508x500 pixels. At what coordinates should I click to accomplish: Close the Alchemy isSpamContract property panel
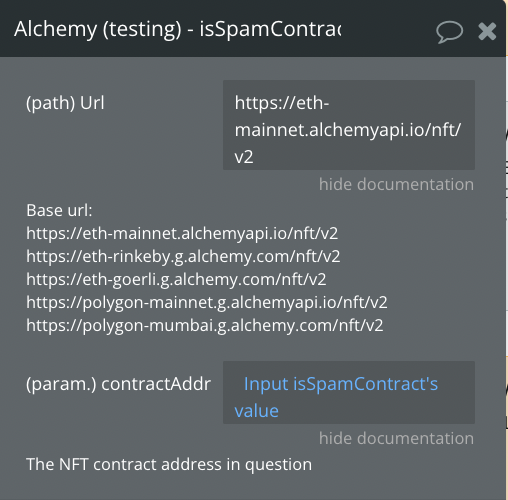point(487,31)
